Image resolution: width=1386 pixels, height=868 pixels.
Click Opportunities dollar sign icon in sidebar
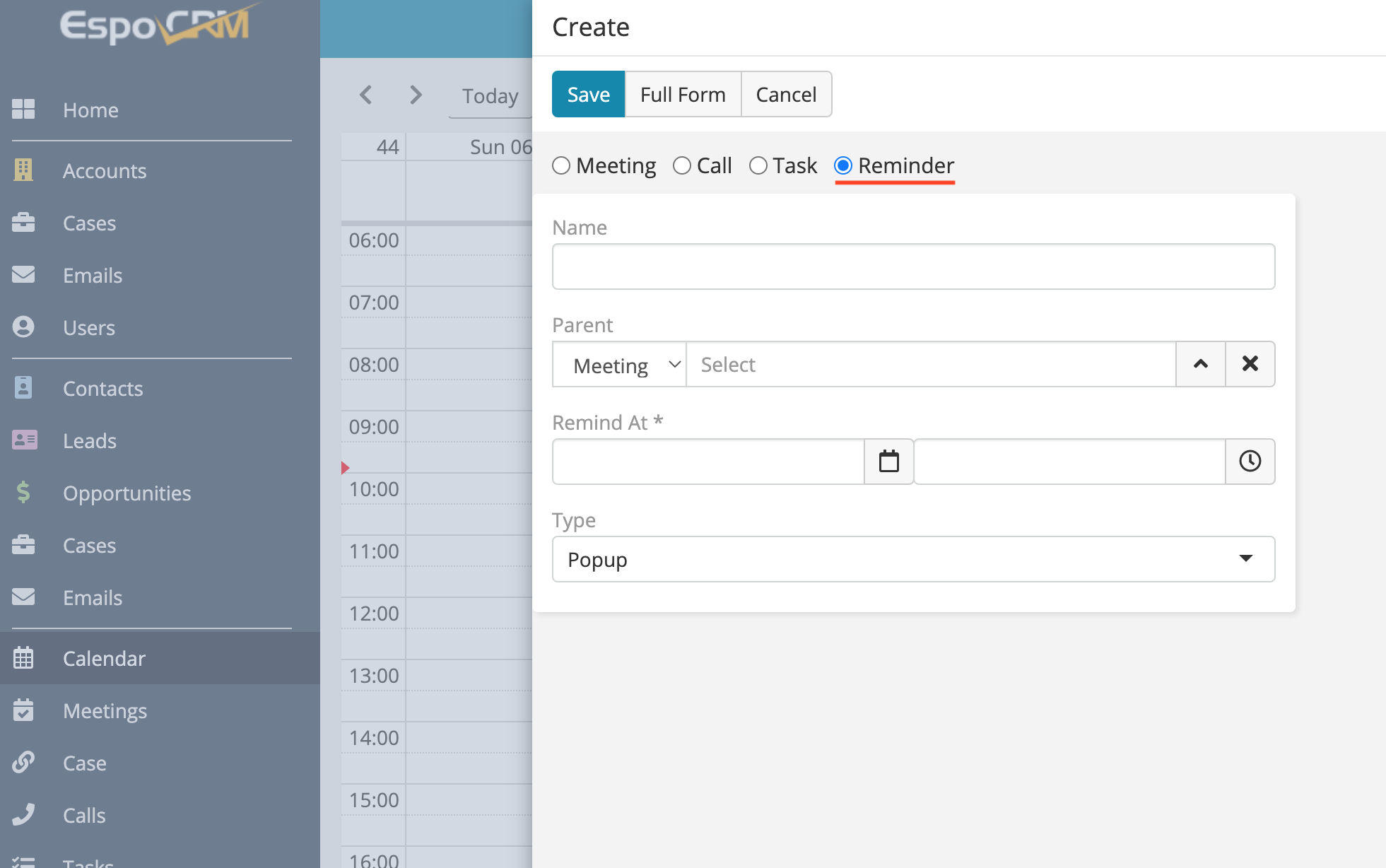click(x=23, y=493)
